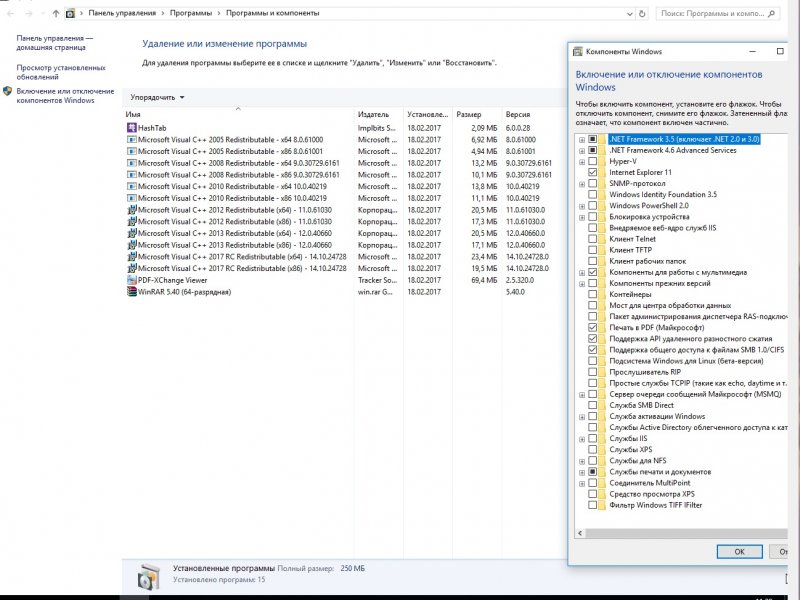Viewport: 800px width, 600px height.
Task: Open the Упорядочить dropdown menu
Action: 157,97
